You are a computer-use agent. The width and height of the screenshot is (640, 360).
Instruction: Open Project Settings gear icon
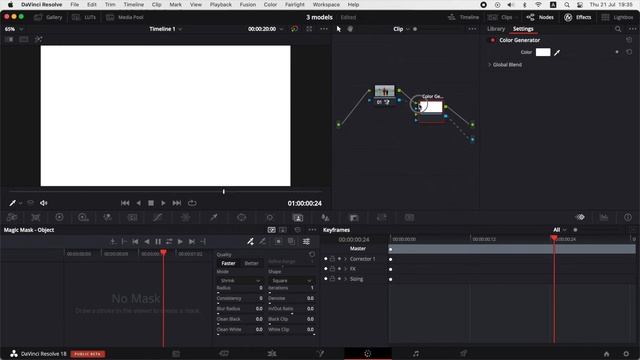pyautogui.click(x=626, y=354)
